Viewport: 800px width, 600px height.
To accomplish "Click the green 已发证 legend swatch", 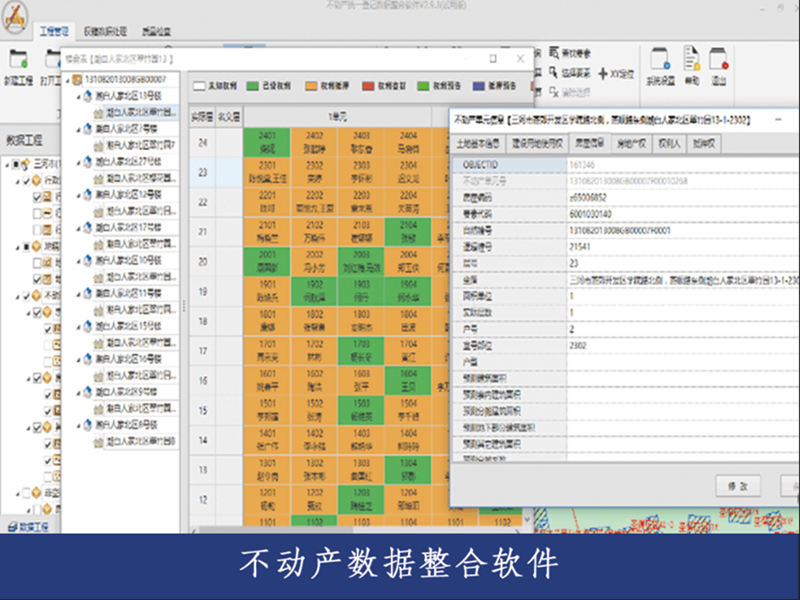I will click(253, 87).
